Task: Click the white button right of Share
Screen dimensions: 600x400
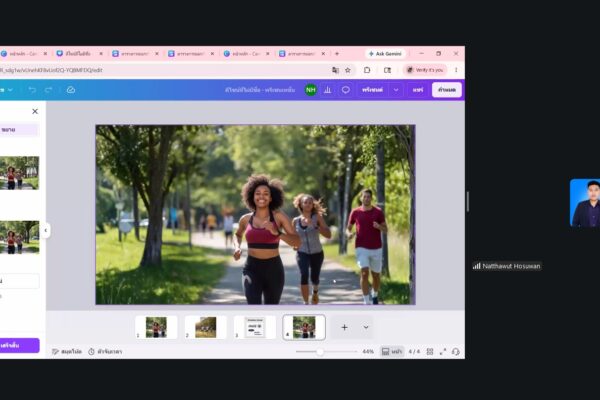Action: [447, 90]
